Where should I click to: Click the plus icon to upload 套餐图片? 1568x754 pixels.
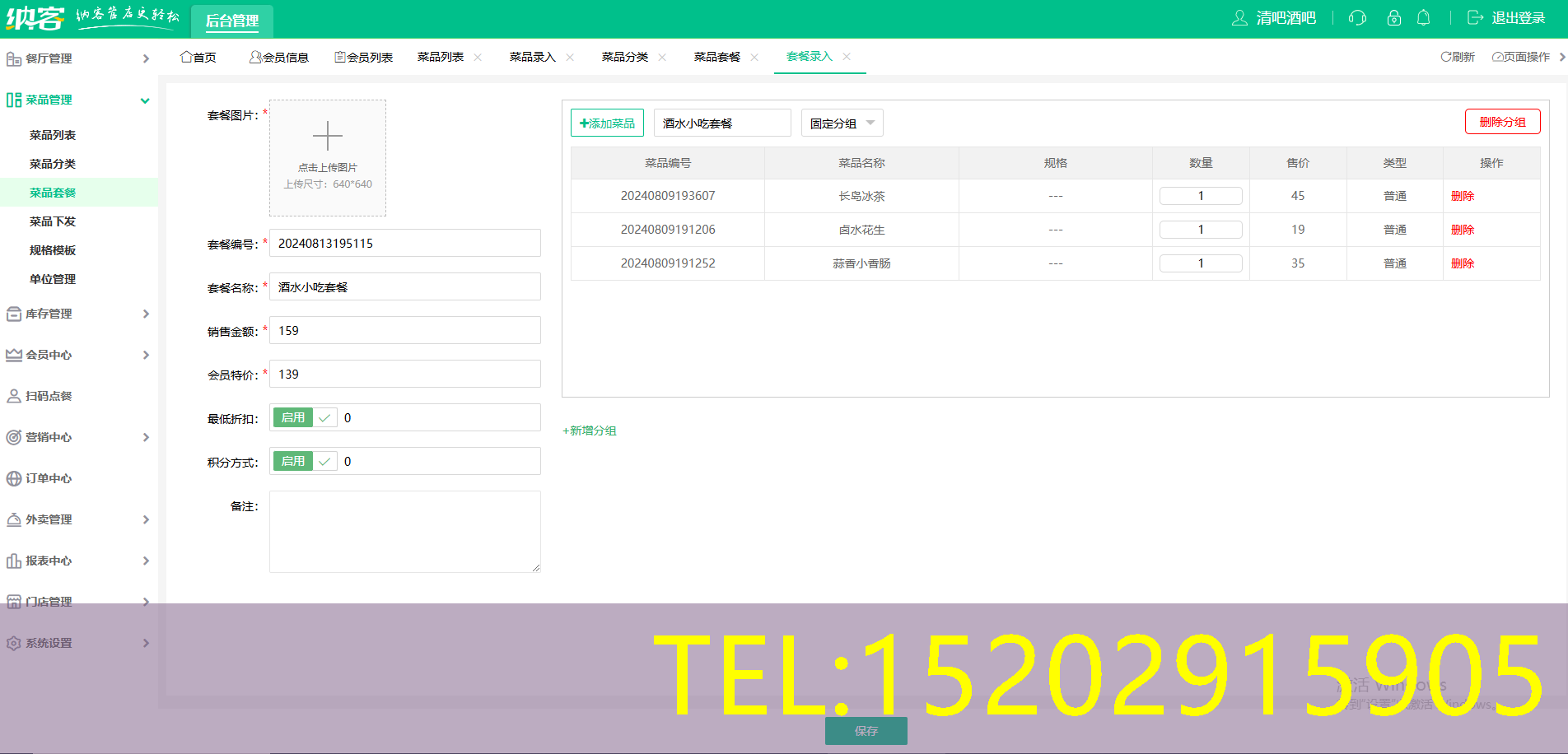tap(327, 136)
